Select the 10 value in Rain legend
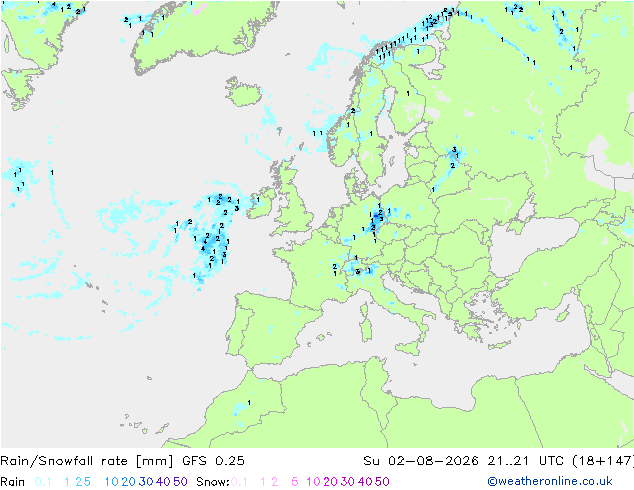Screen dimensions: 634x490 [x=112, y=482]
